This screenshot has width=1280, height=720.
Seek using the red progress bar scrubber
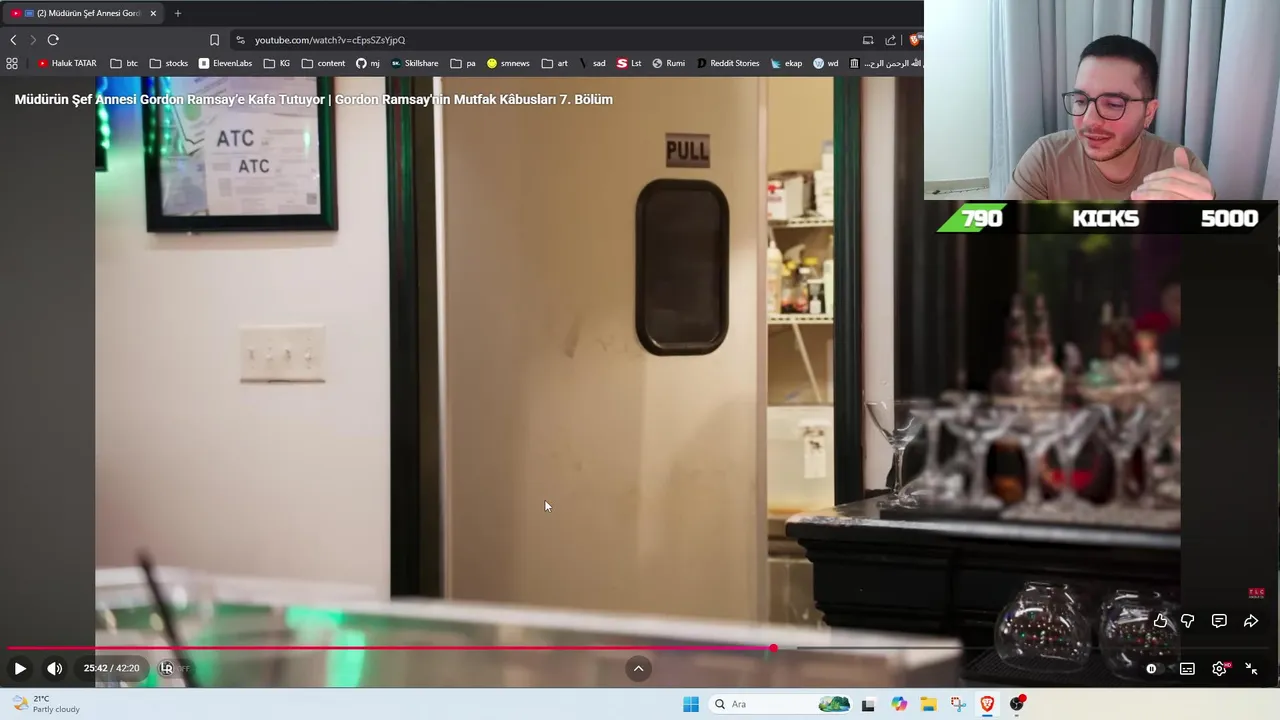pyautogui.click(x=773, y=649)
